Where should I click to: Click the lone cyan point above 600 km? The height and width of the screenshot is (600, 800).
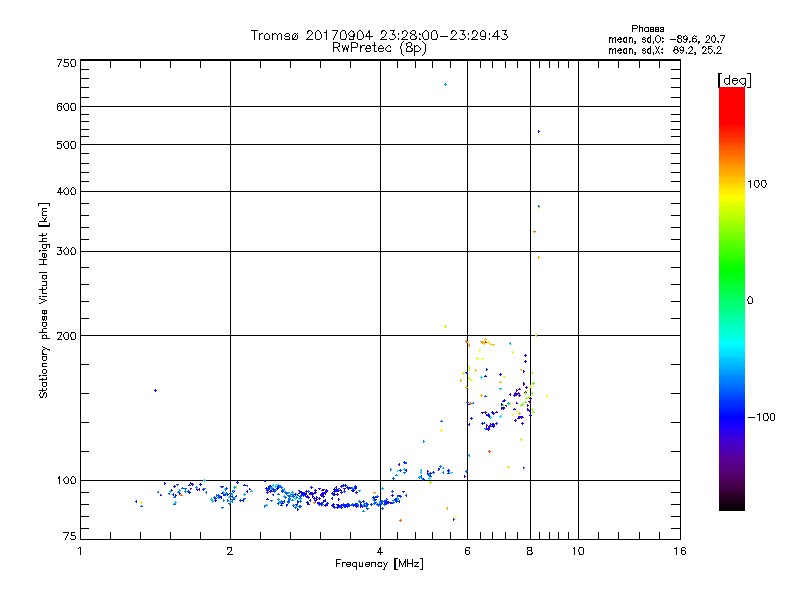click(445, 85)
